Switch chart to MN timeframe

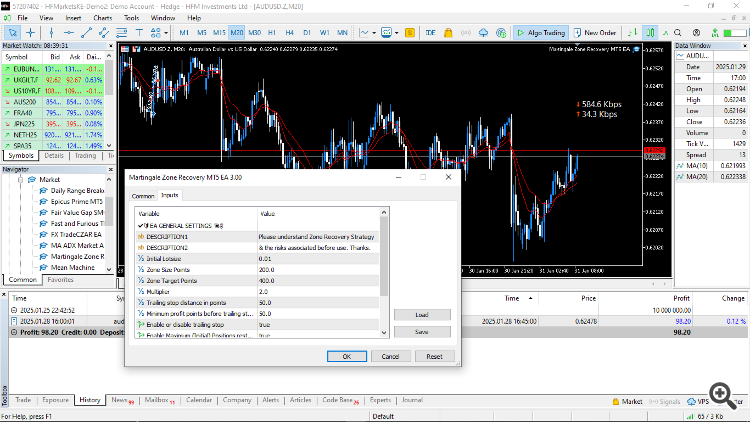coord(342,33)
